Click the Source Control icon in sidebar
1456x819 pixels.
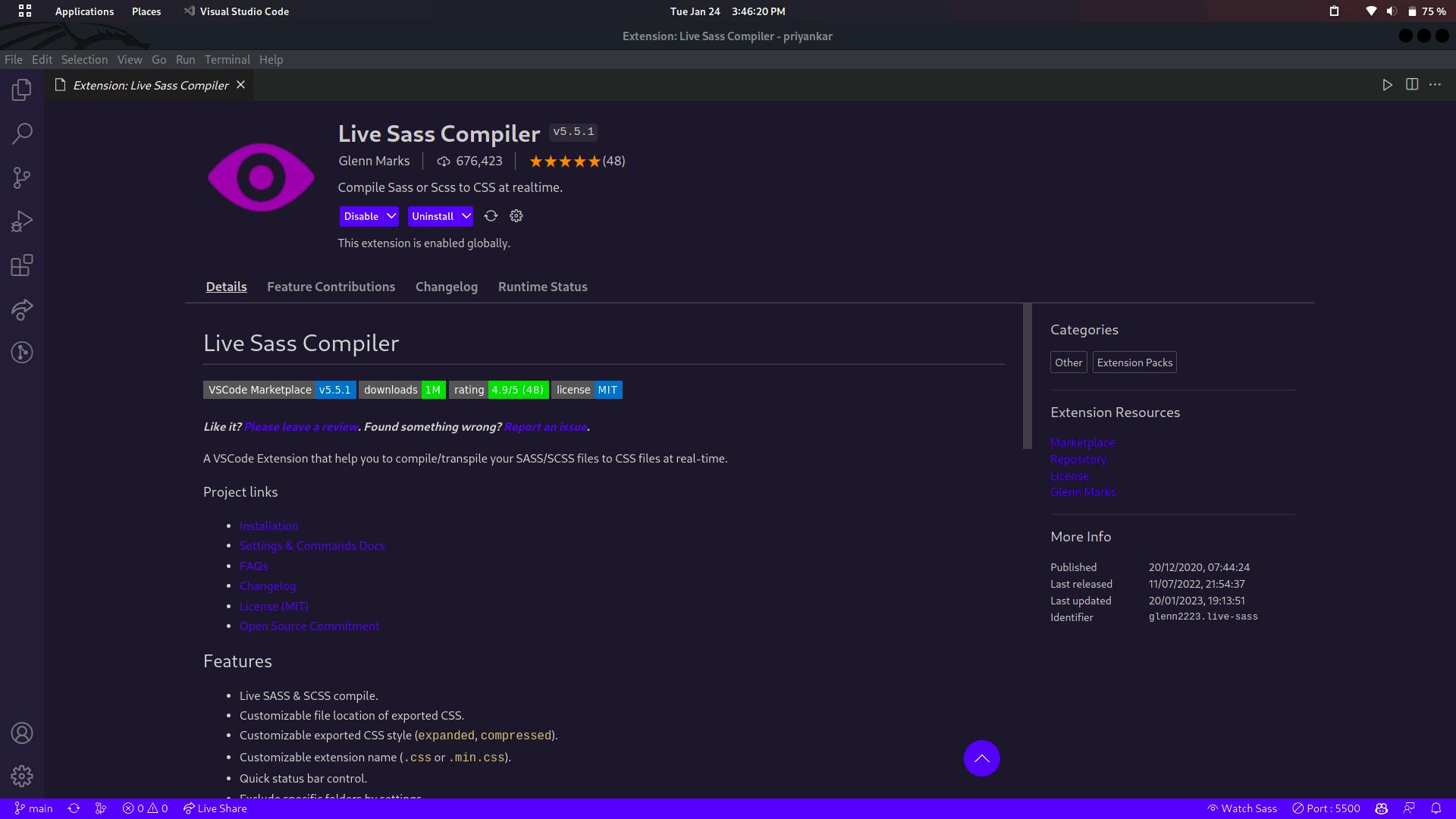[x=22, y=178]
